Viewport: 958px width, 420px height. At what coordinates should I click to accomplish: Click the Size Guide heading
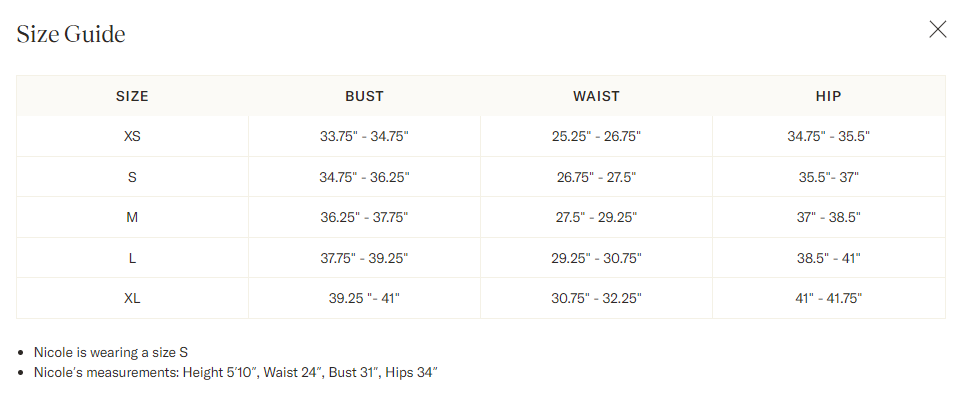tap(71, 34)
